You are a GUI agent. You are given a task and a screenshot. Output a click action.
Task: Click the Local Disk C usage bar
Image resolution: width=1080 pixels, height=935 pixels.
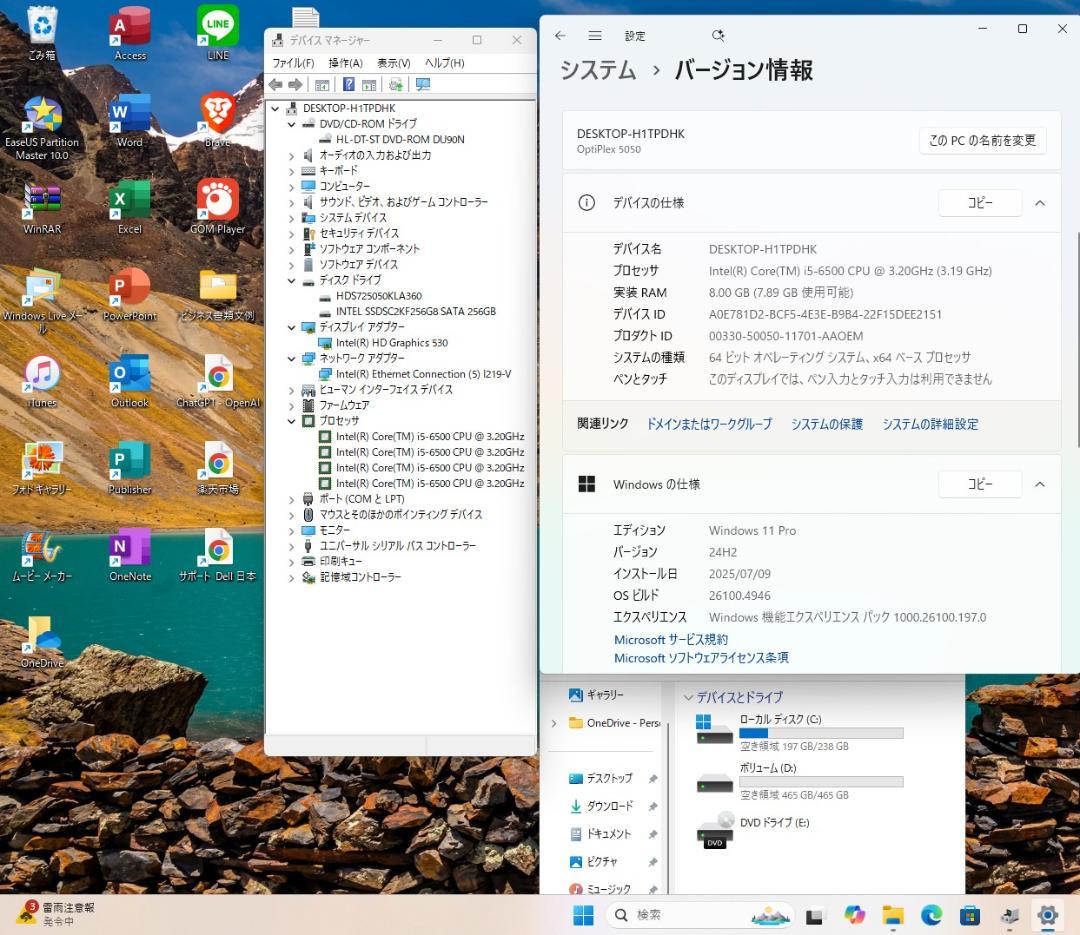pos(820,733)
